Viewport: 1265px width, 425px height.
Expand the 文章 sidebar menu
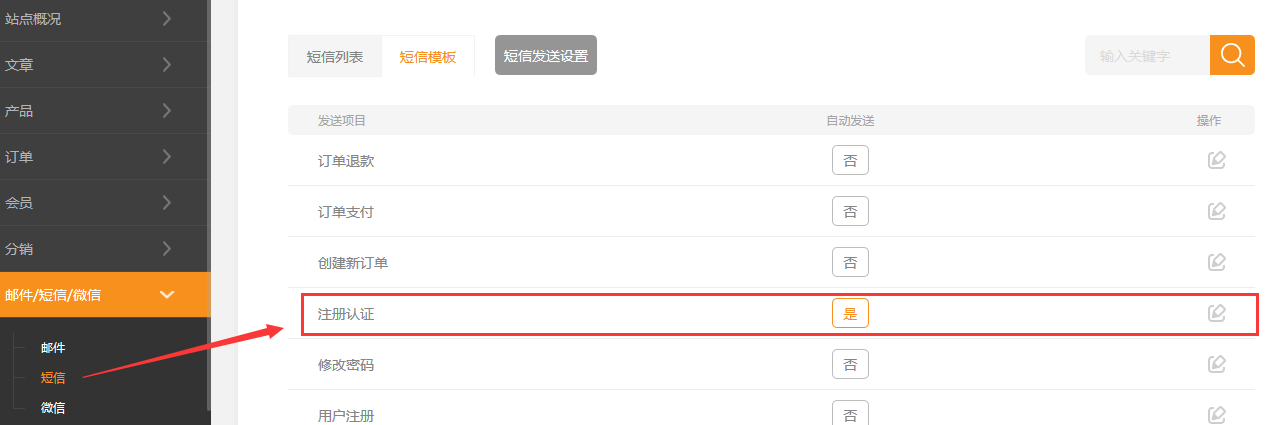pyautogui.click(x=105, y=65)
